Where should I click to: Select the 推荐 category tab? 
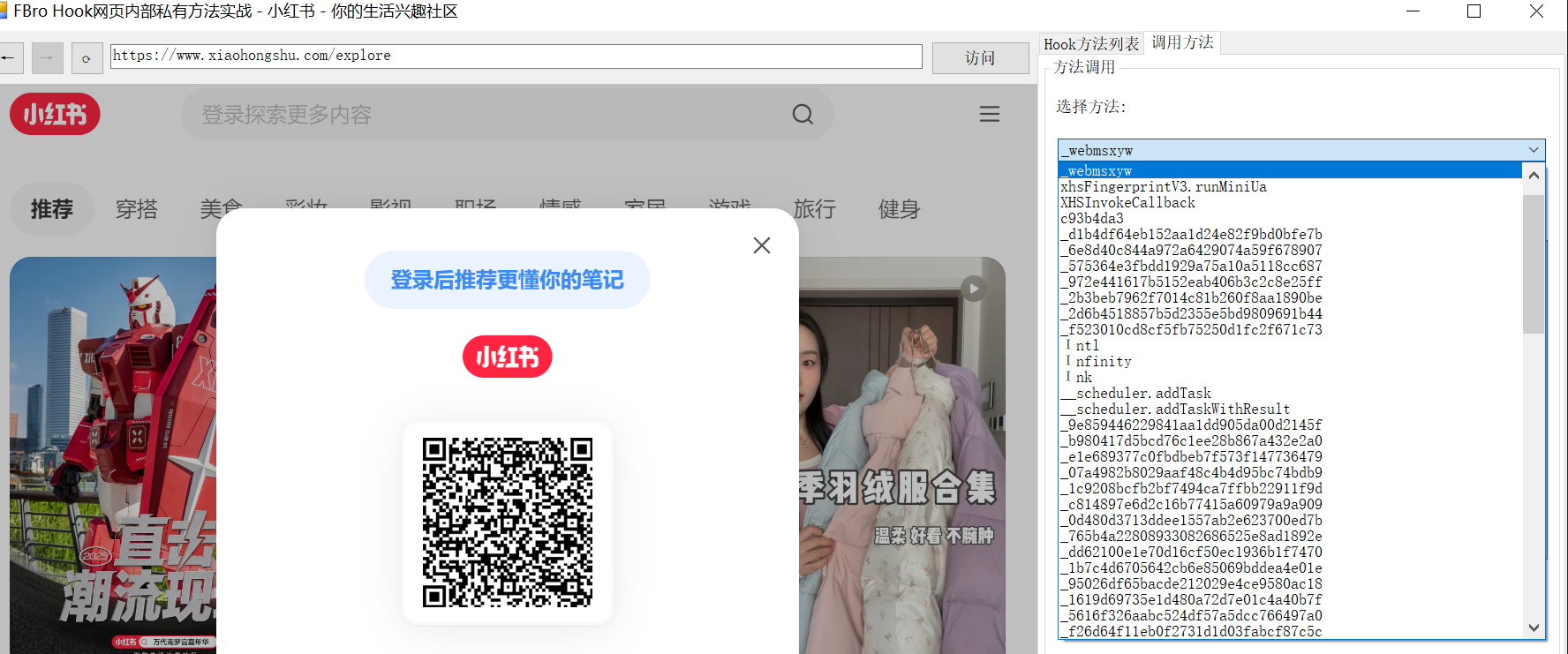(x=51, y=209)
